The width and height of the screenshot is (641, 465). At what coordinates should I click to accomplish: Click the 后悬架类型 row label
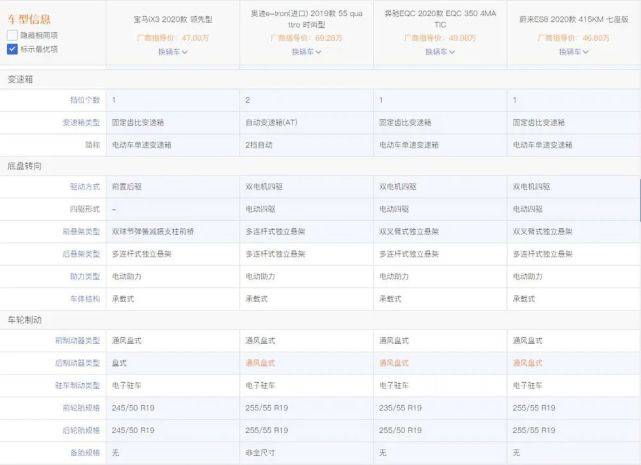coord(81,254)
